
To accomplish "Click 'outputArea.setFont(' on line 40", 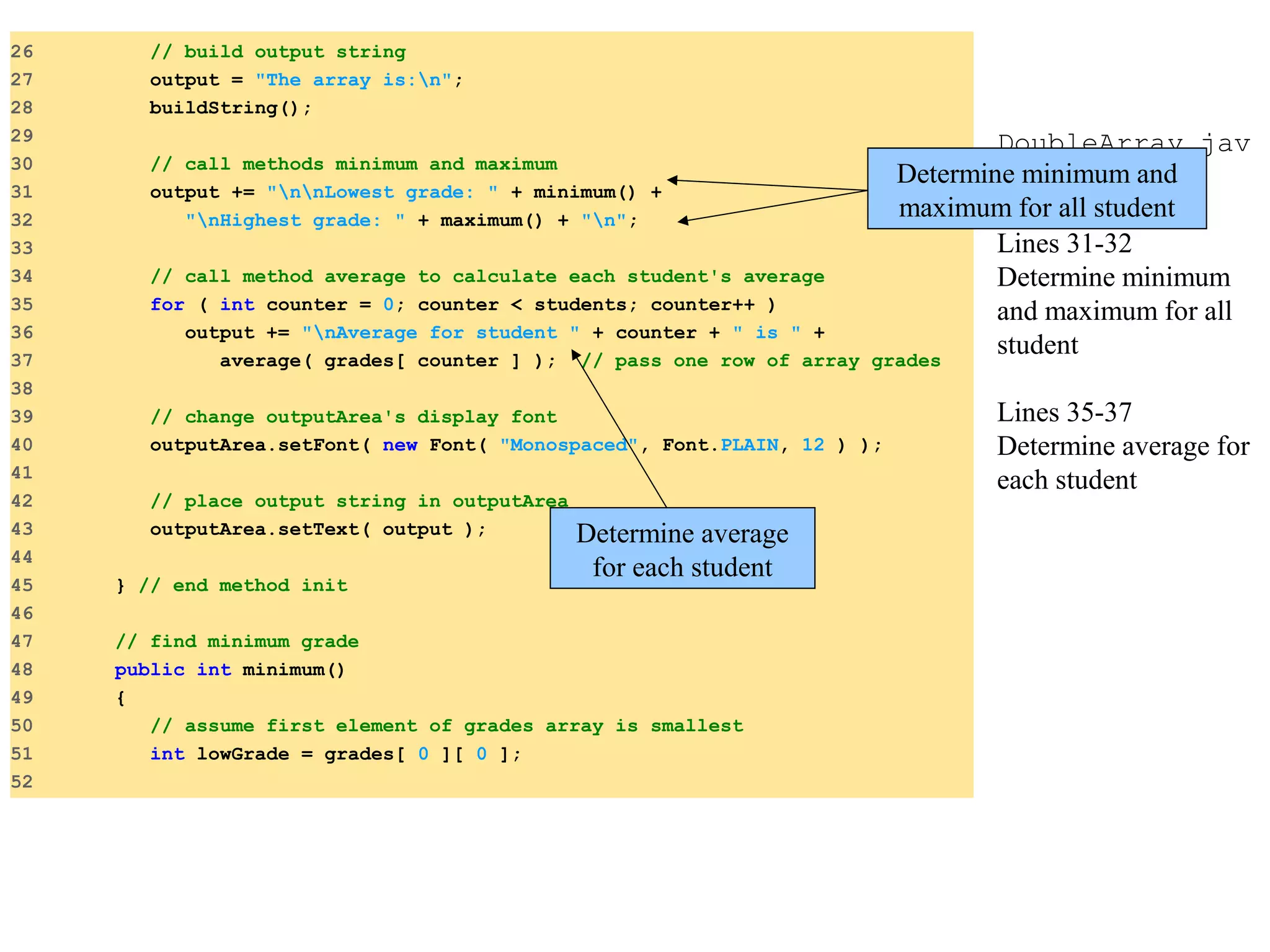I will click(x=260, y=445).
